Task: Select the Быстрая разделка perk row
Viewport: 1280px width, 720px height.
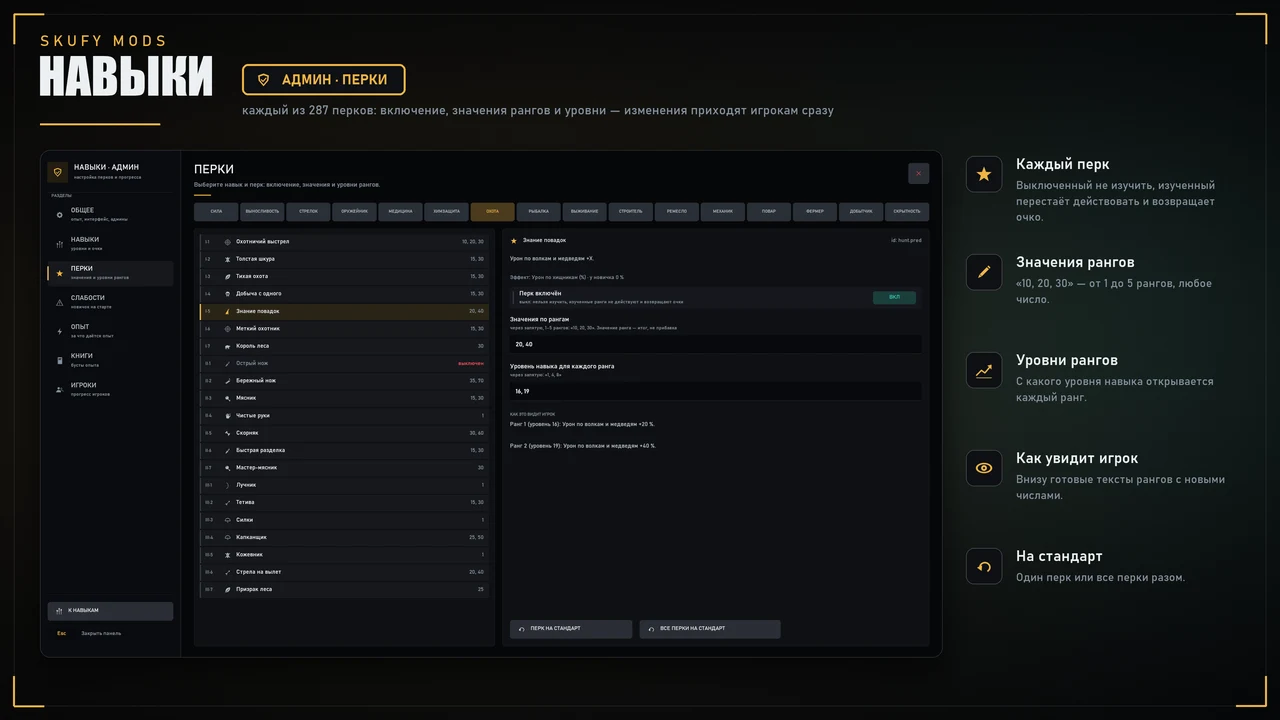Action: pos(345,450)
